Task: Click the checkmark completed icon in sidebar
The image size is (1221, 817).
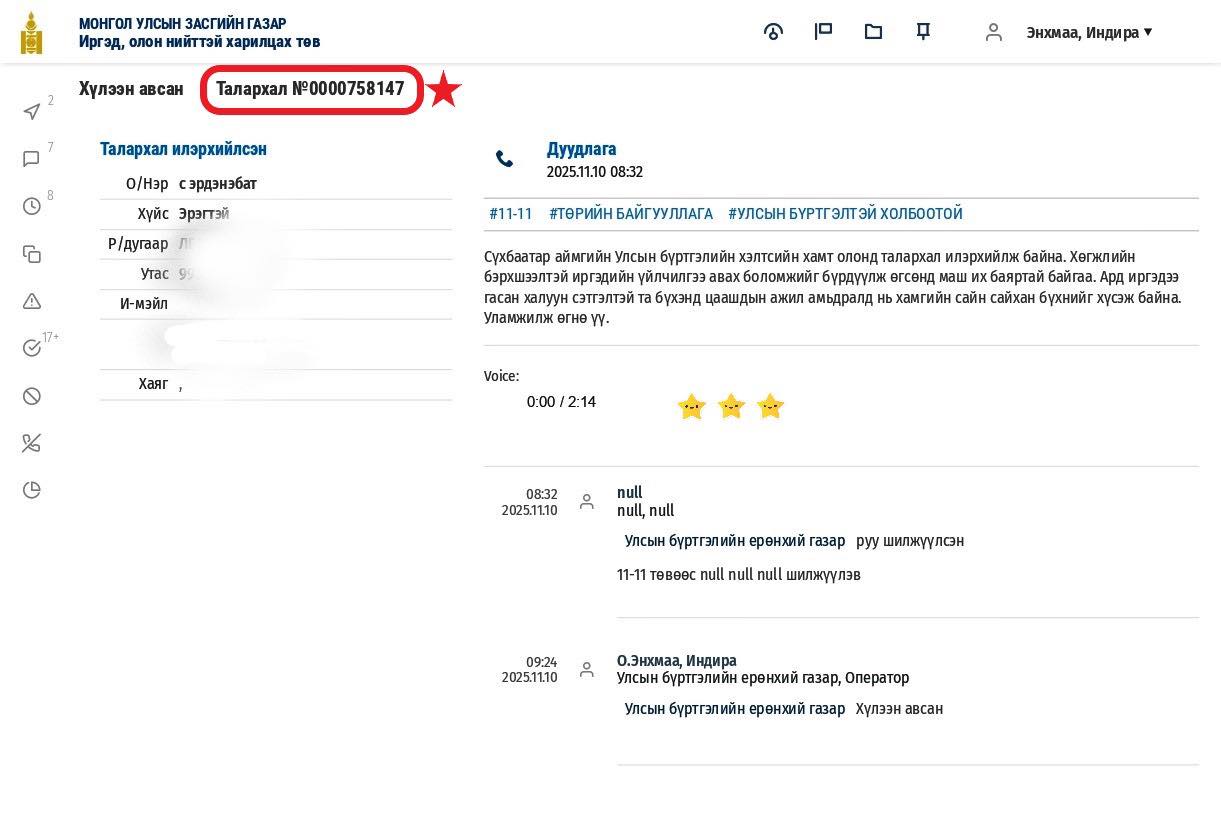Action: tap(32, 348)
